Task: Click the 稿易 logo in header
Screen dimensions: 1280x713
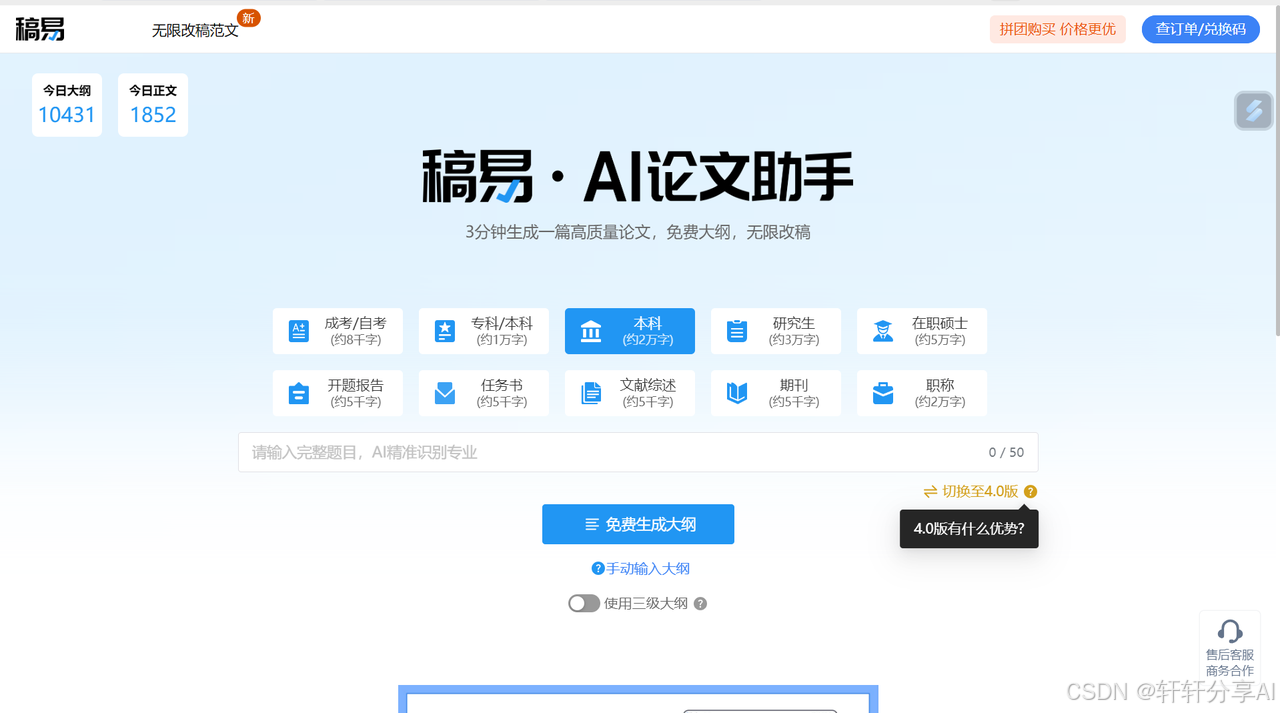Action: click(40, 29)
